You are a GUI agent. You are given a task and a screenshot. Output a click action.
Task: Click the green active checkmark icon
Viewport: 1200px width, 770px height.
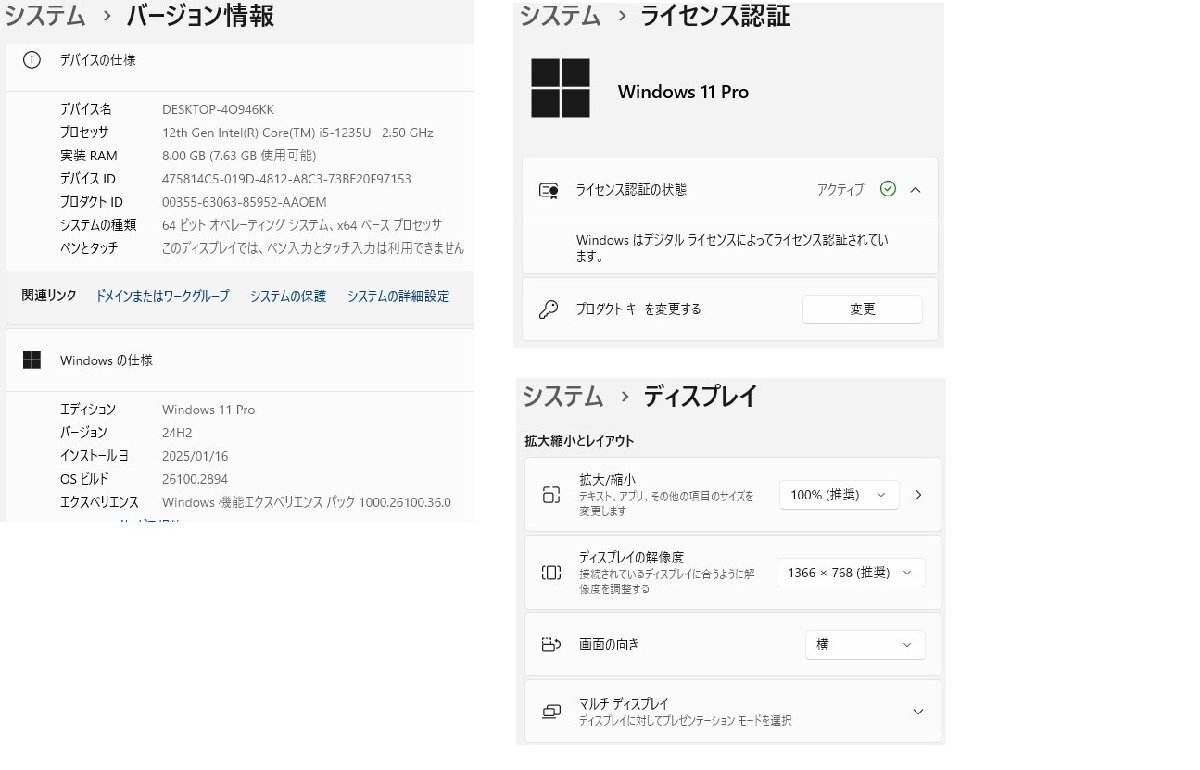point(887,189)
